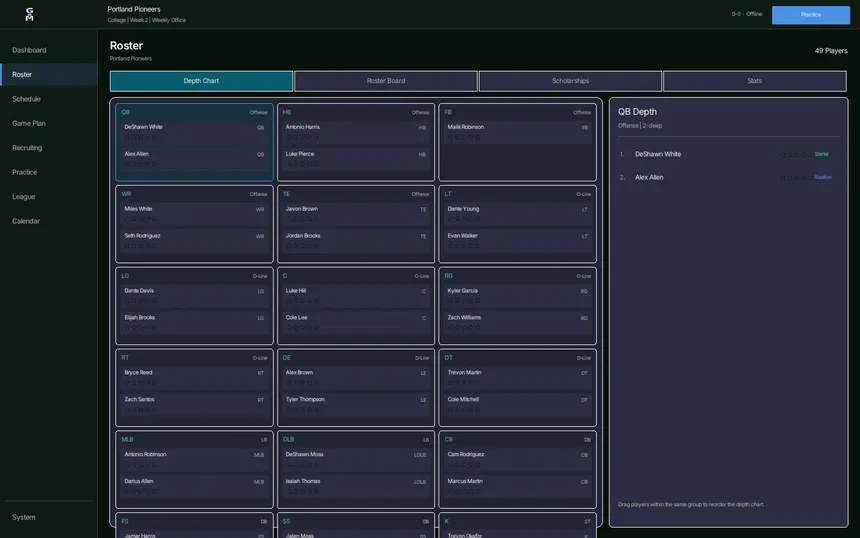Click the Portland Pioneers team name header
This screenshot has width=860, height=538.
click(x=134, y=9)
